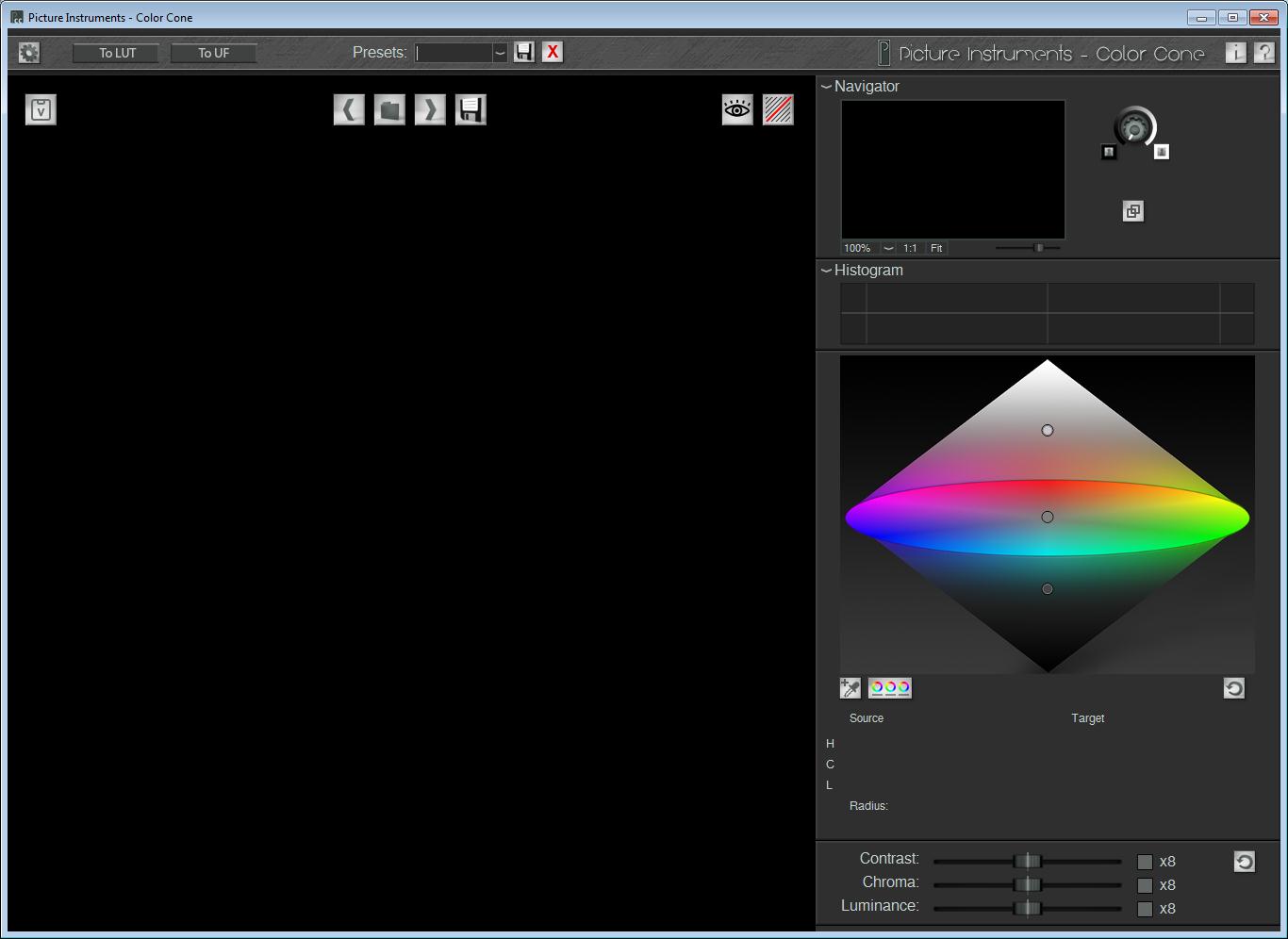Screen dimensions: 1288x939
Task: Focus the Presets name field
Action: [x=454, y=53]
